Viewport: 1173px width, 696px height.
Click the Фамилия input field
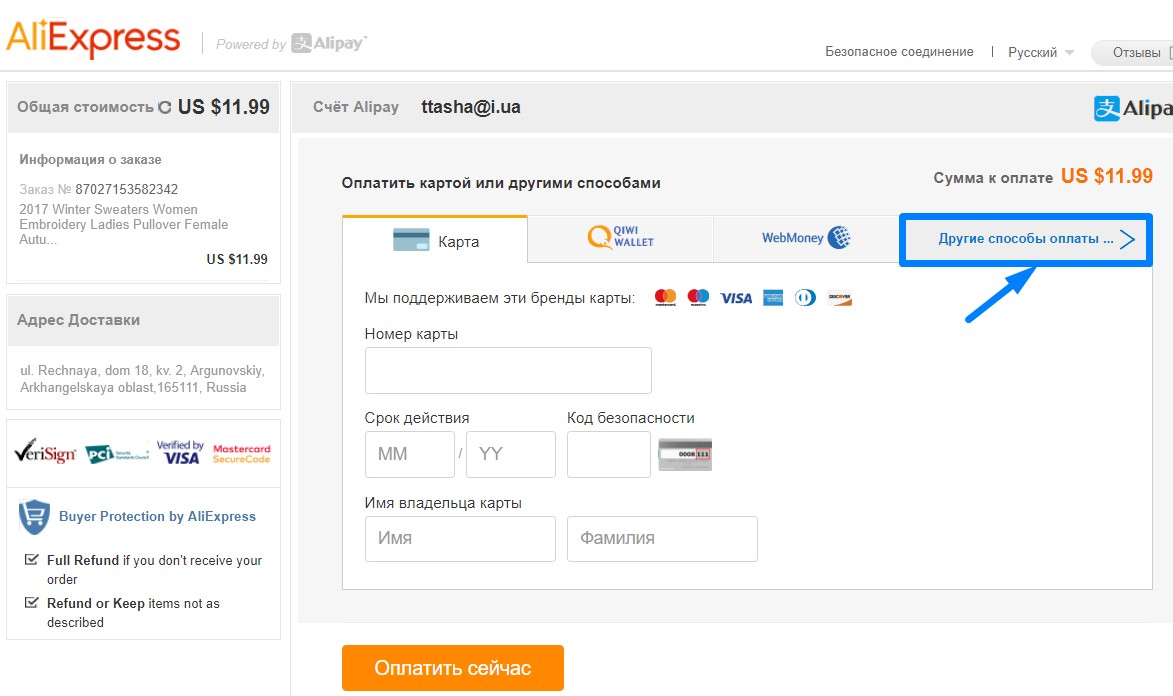point(662,539)
